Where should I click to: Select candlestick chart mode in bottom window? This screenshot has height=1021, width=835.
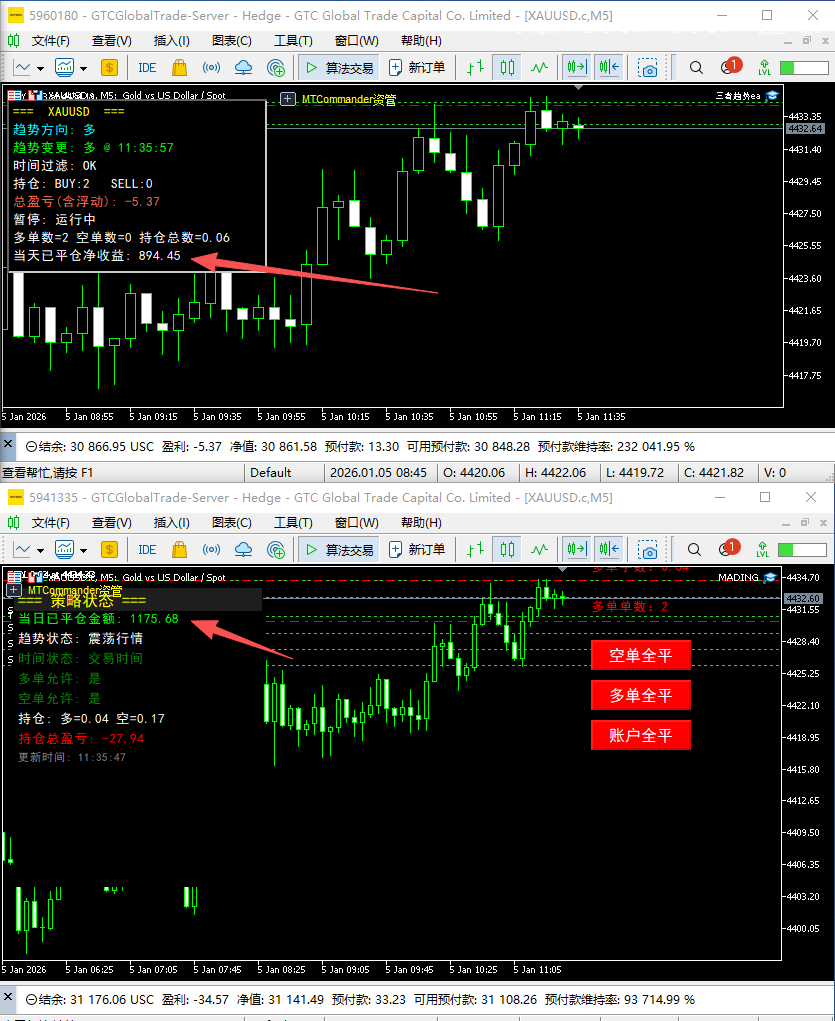[507, 550]
